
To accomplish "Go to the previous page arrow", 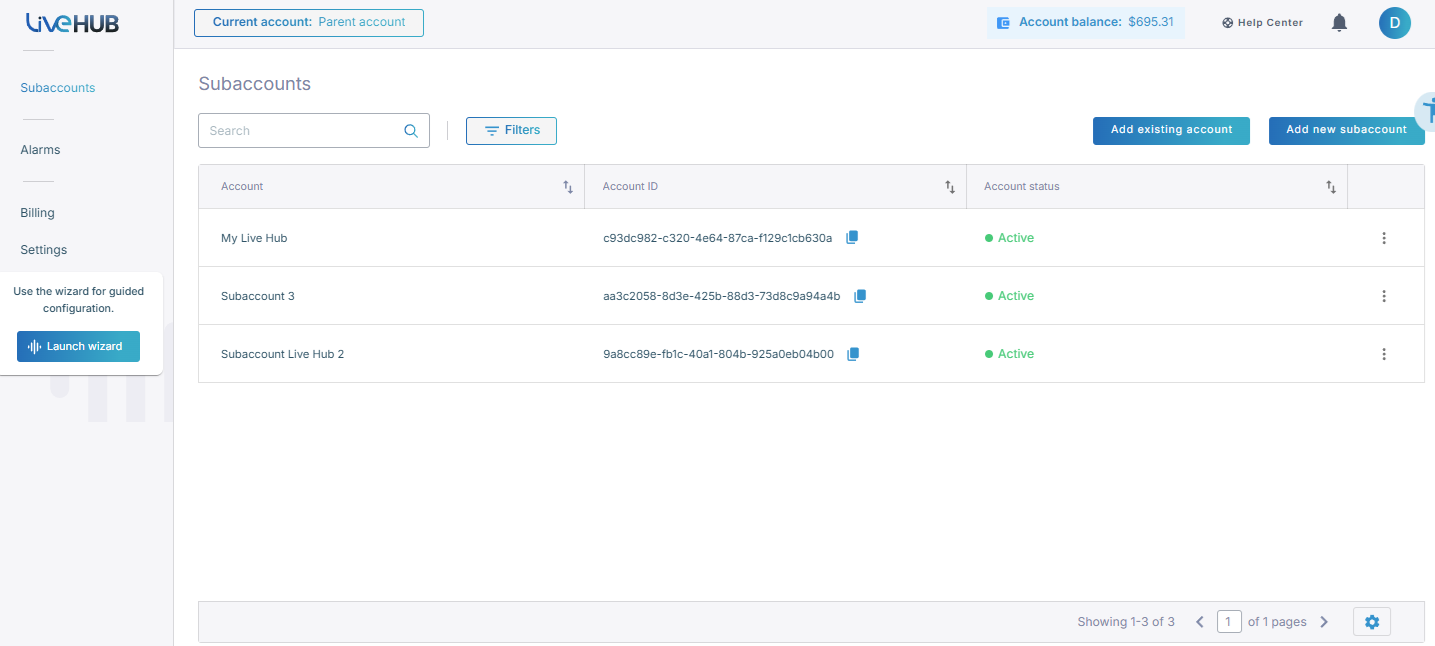I will coord(1200,622).
